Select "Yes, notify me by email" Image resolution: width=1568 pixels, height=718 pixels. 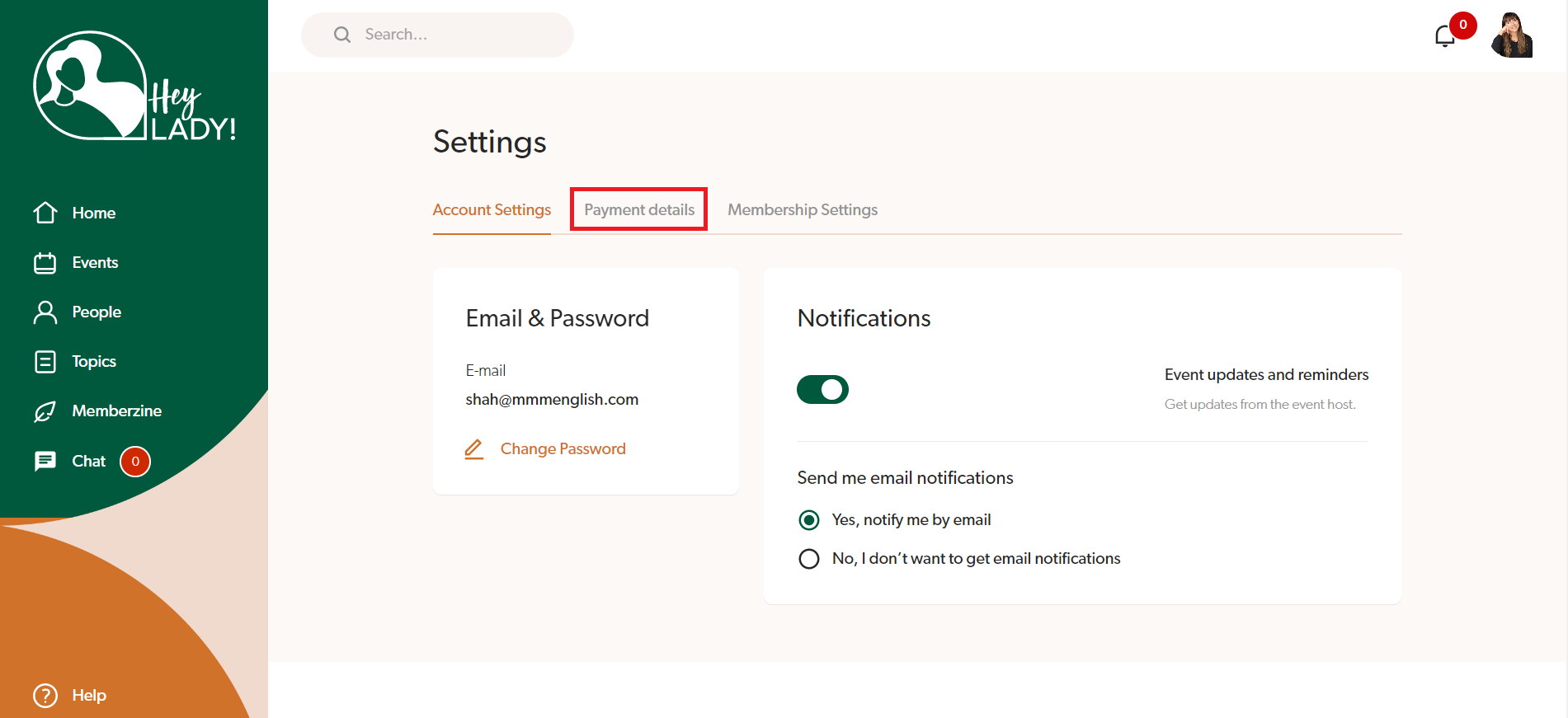[809, 520]
